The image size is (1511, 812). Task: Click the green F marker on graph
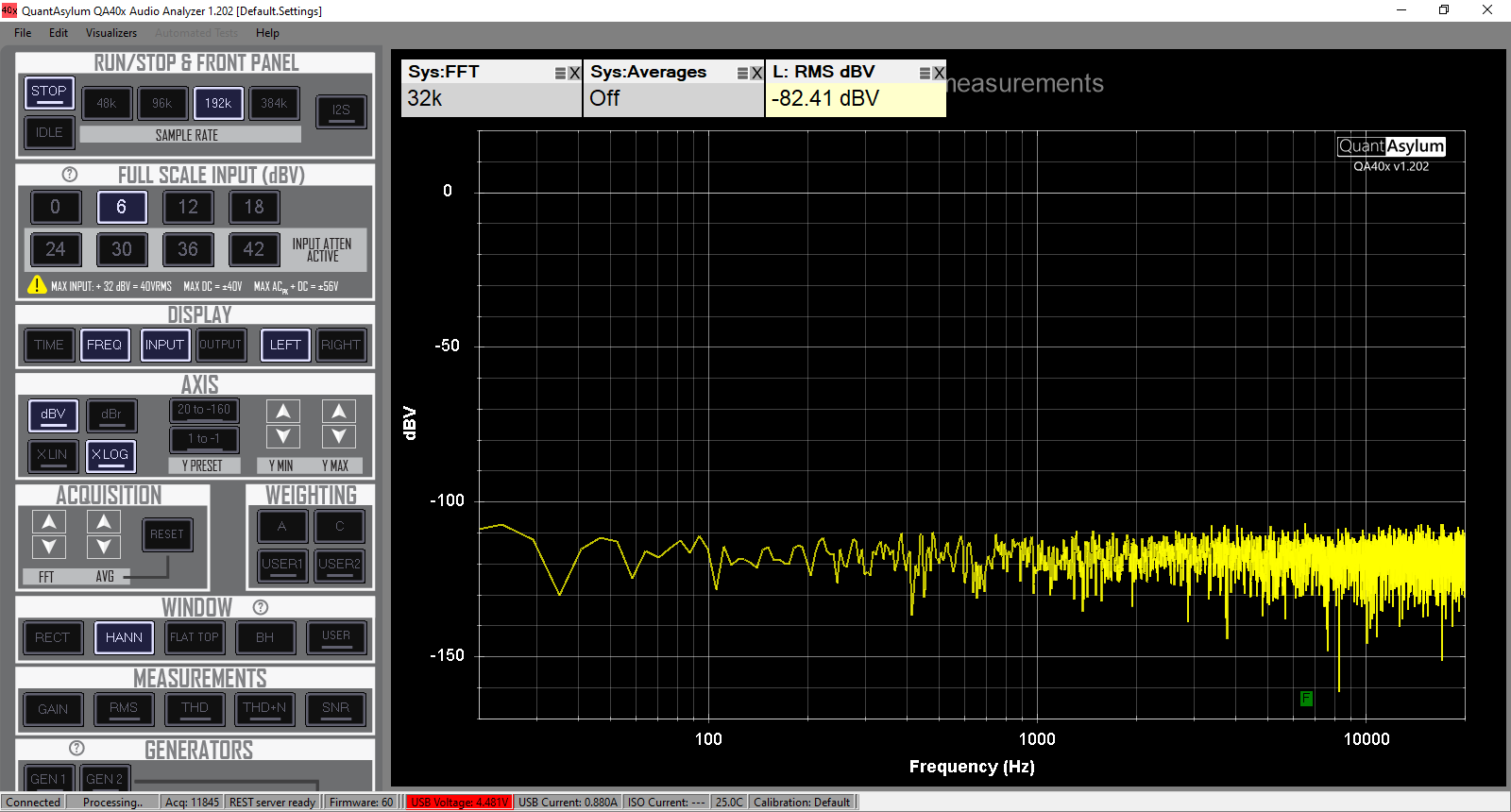point(1306,699)
